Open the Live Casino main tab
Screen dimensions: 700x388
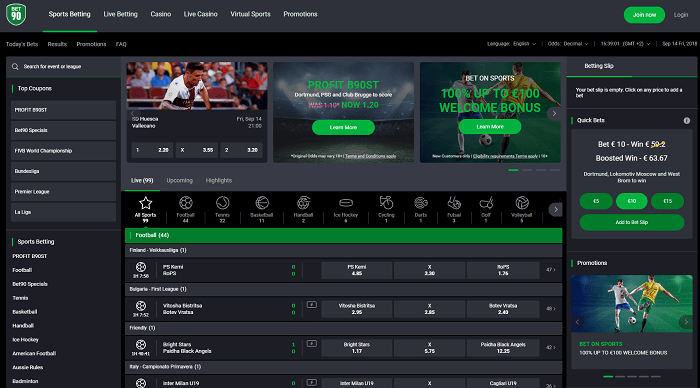pyautogui.click(x=200, y=14)
